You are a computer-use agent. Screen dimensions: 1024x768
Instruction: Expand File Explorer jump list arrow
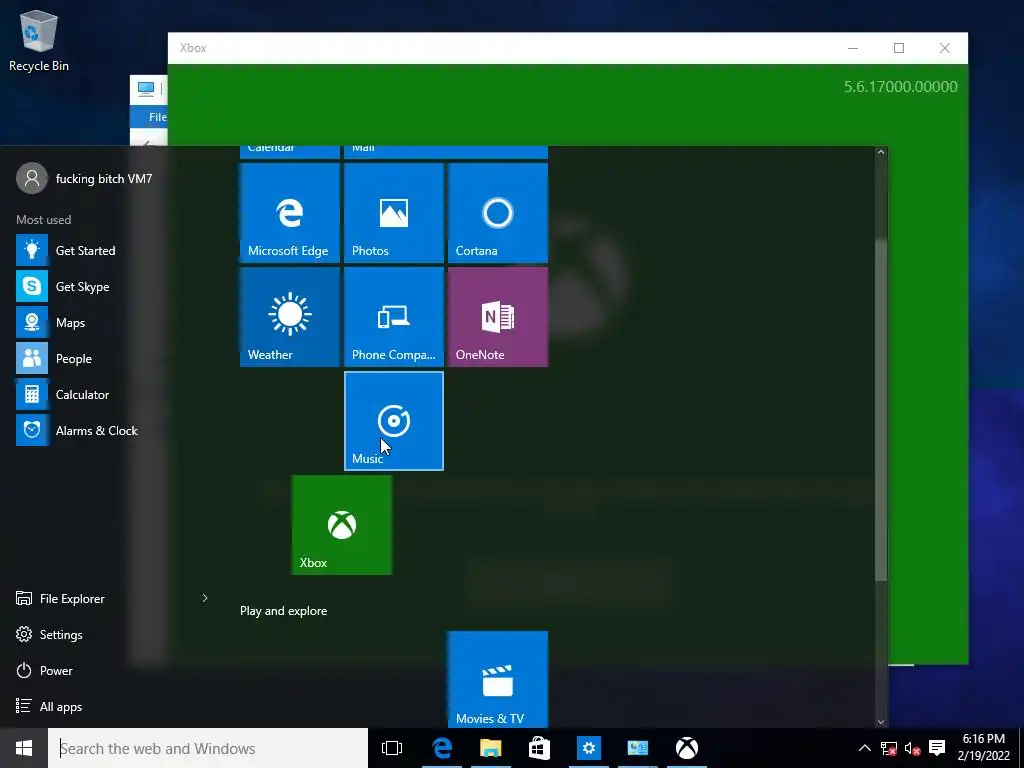(x=204, y=598)
